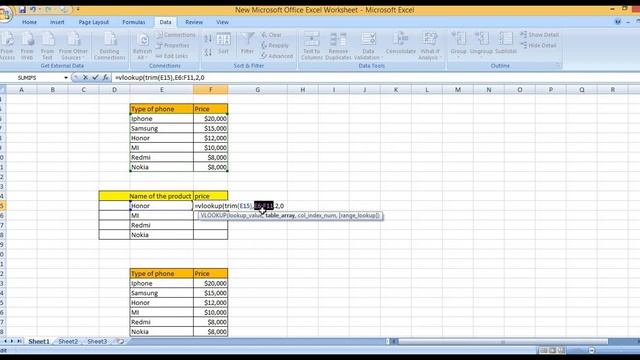Sort ascending A to Z
Image resolution: width=640 pixels, height=360 pixels.
pos(208,39)
